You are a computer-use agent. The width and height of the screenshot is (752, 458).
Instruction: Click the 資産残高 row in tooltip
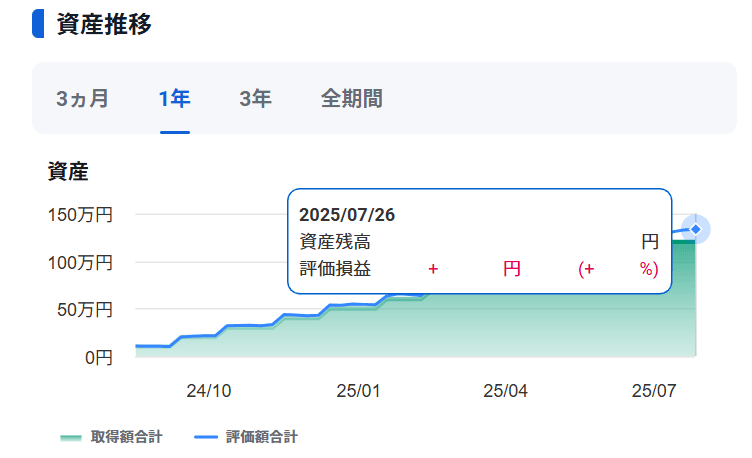click(479, 242)
